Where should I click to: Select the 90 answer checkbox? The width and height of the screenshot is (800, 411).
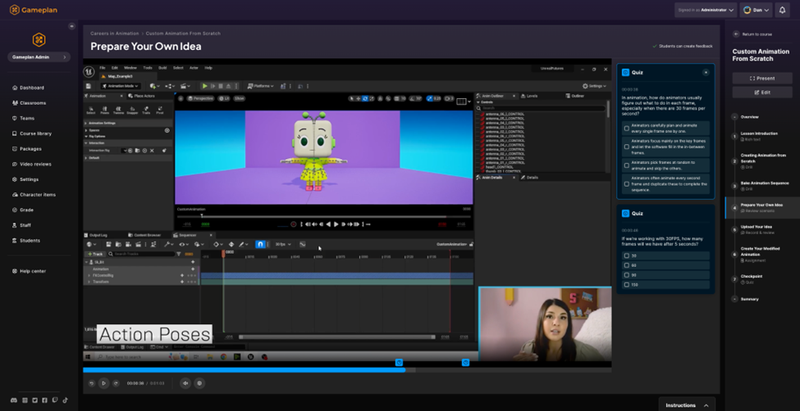627,275
